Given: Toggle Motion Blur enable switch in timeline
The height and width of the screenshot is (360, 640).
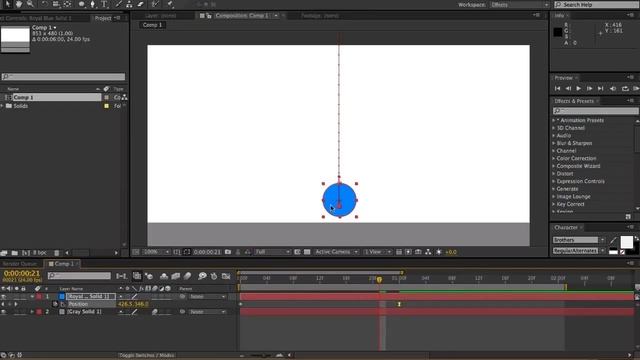Looking at the screenshot, I should tap(187, 276).
